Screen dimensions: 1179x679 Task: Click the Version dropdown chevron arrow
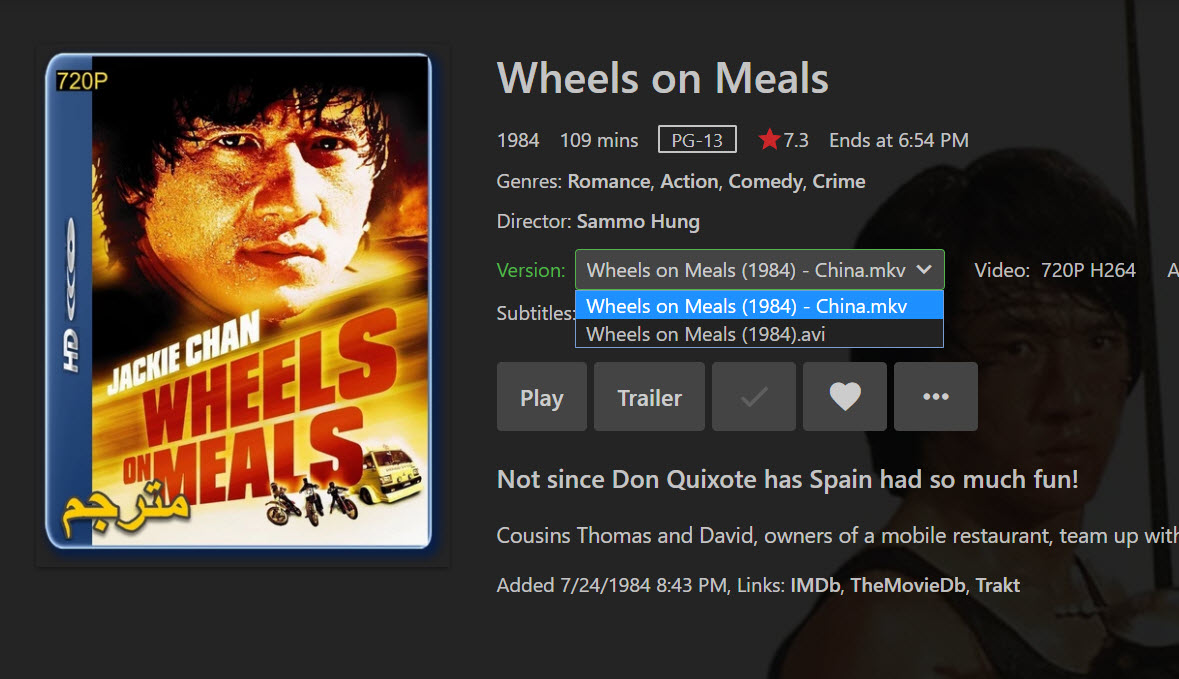(925, 270)
